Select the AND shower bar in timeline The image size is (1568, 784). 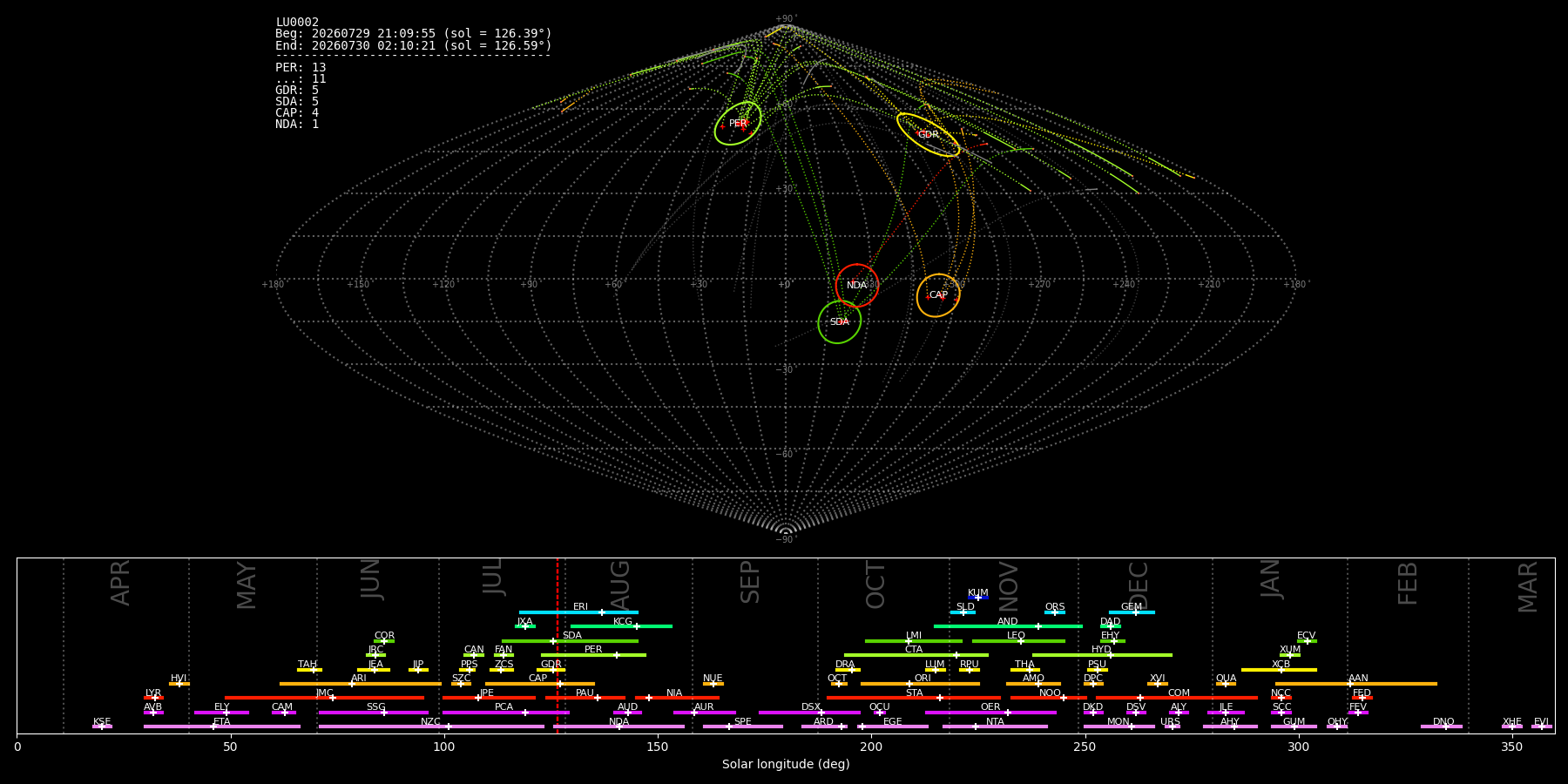[x=1008, y=626]
